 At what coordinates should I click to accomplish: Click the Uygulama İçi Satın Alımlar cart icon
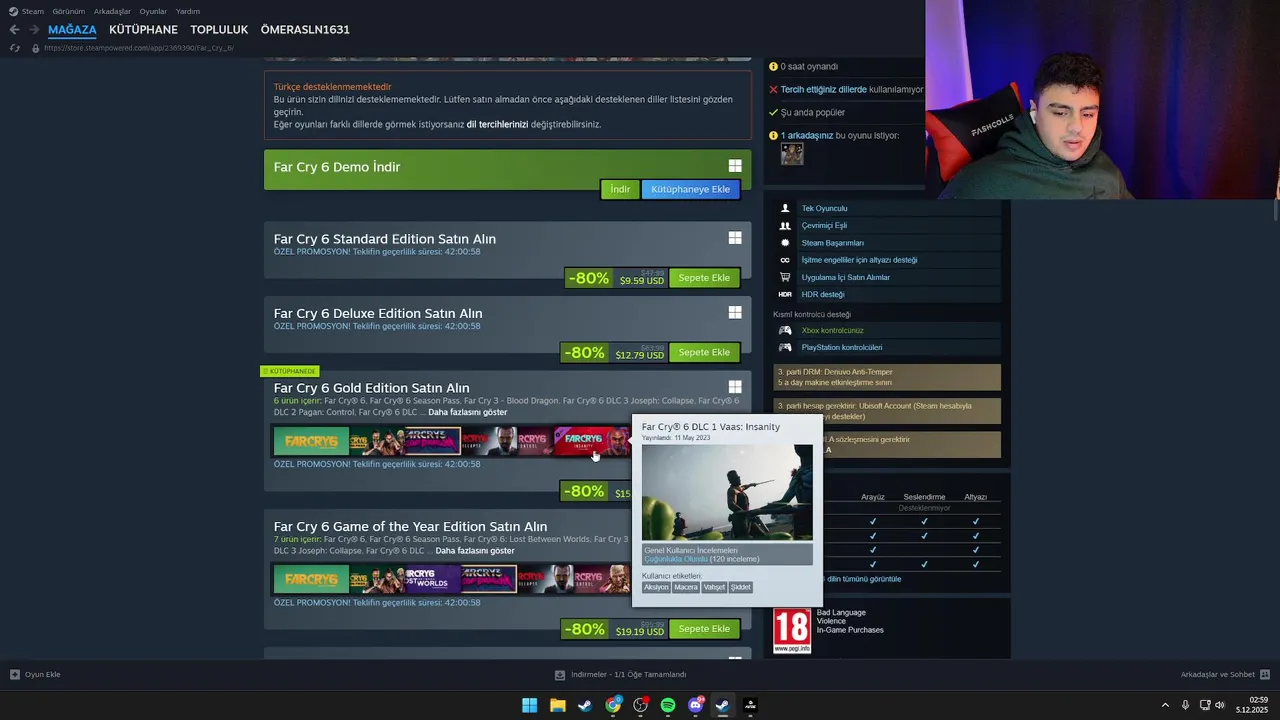point(785,277)
